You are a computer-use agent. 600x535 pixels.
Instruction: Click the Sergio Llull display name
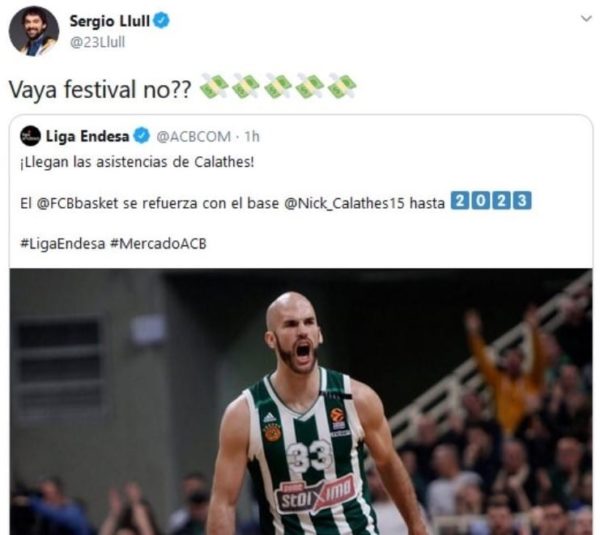pos(109,21)
